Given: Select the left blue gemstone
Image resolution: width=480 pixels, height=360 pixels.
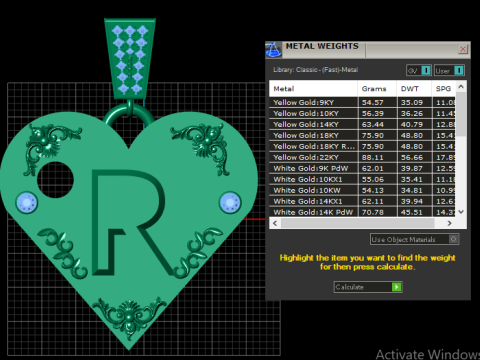Looking at the screenshot, I should [x=27, y=202].
